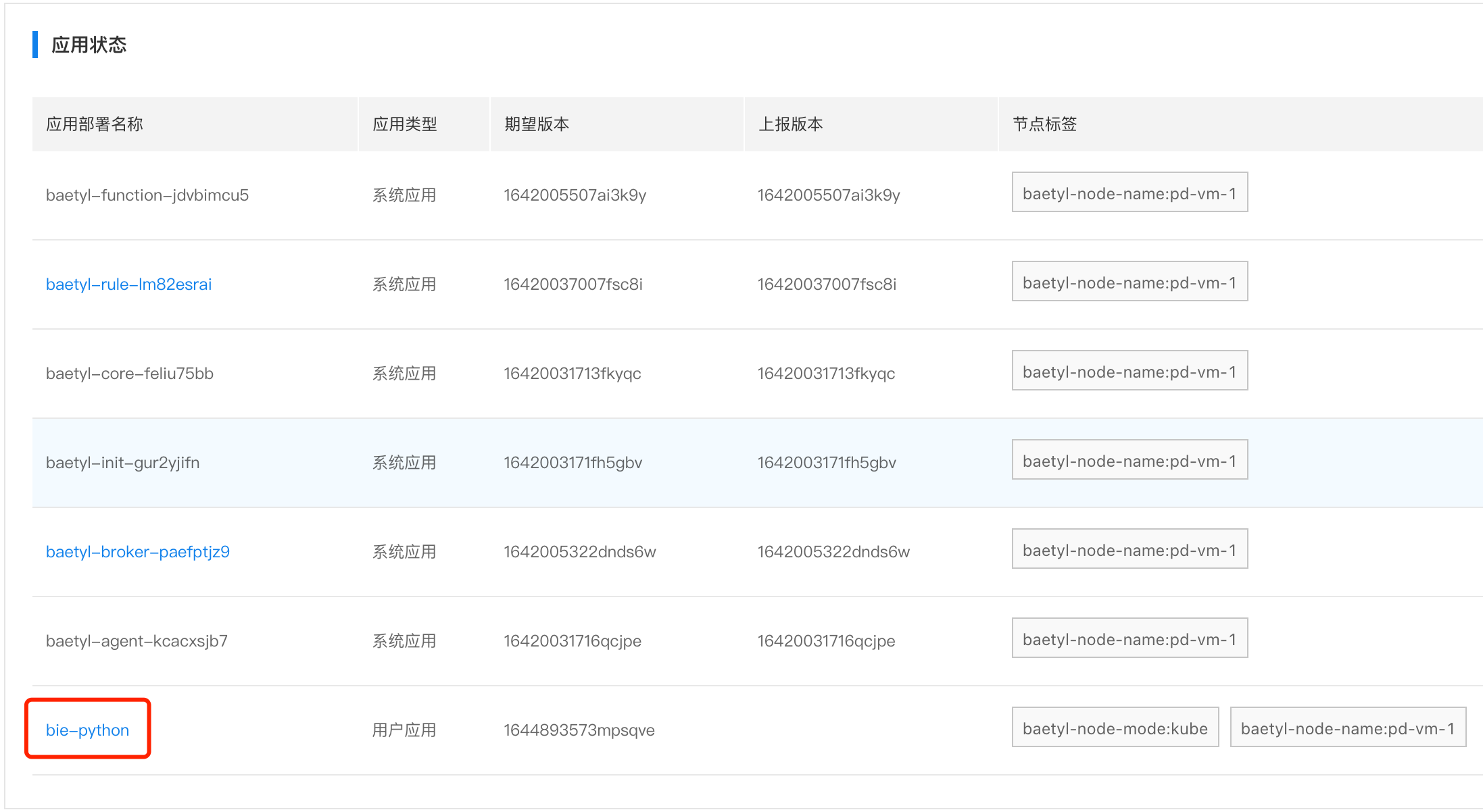Select the baetyl-init-gur2yjifn deployment name
This screenshot has width=1483, height=812.
coord(123,463)
